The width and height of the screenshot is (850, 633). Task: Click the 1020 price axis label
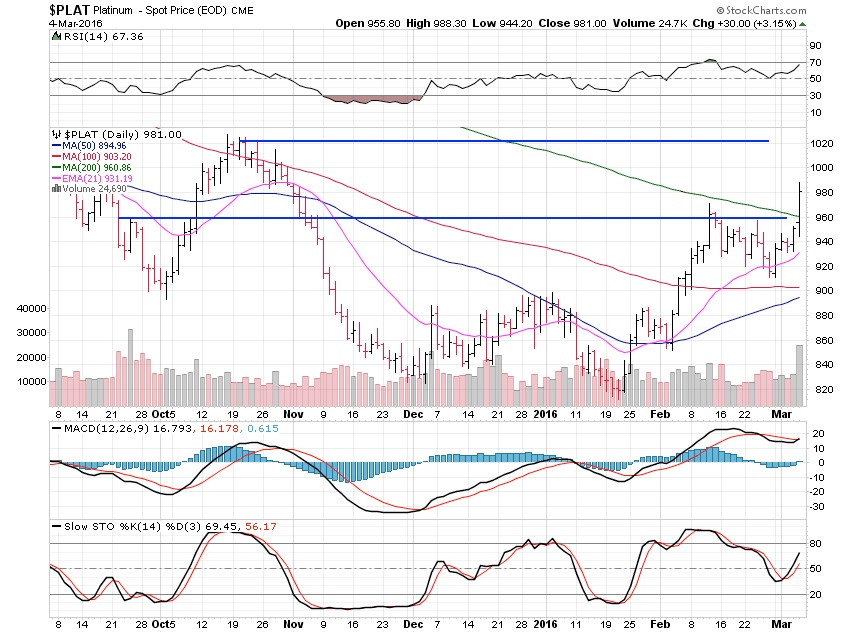click(x=822, y=144)
